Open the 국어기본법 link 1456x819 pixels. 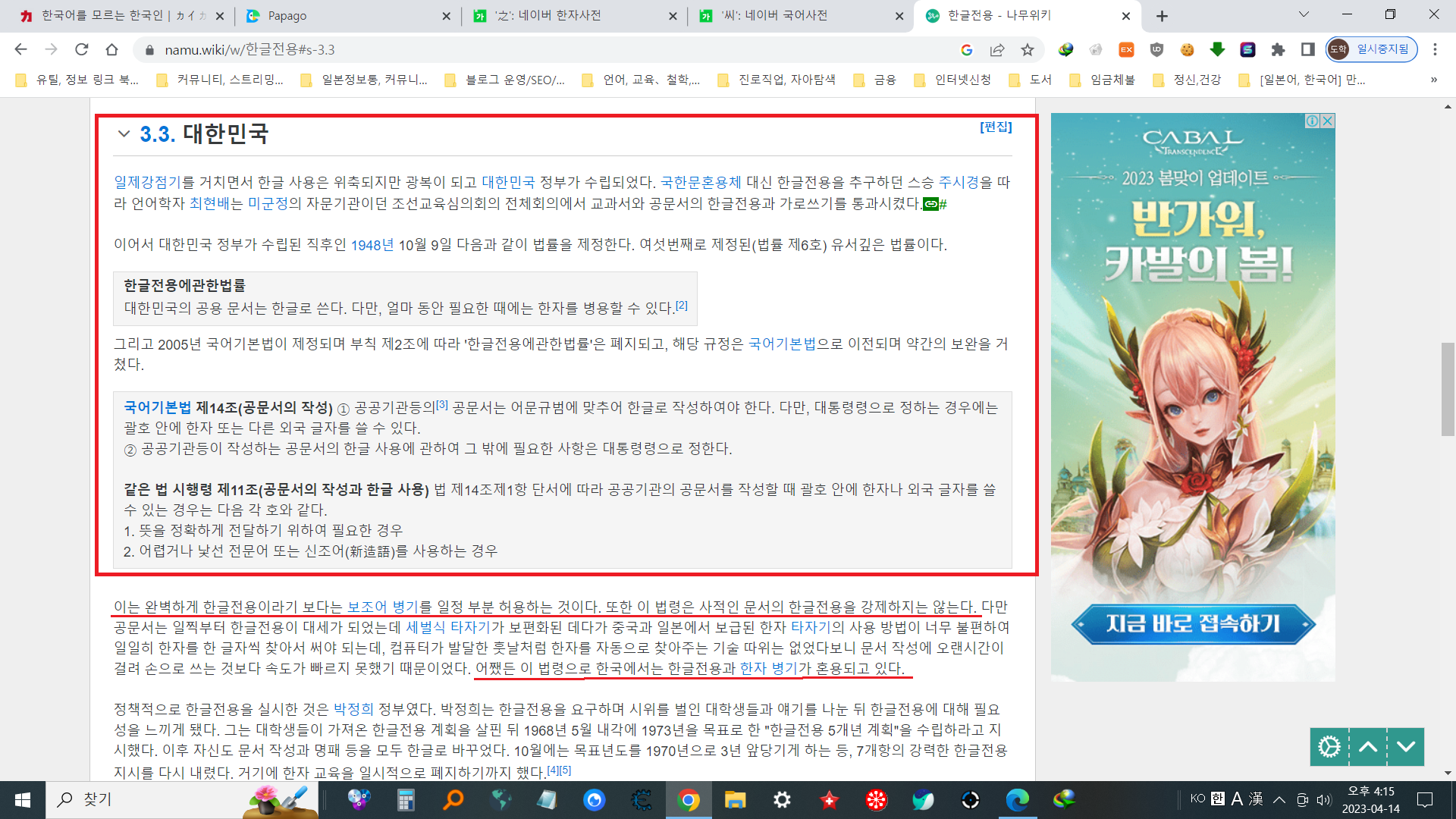(781, 344)
